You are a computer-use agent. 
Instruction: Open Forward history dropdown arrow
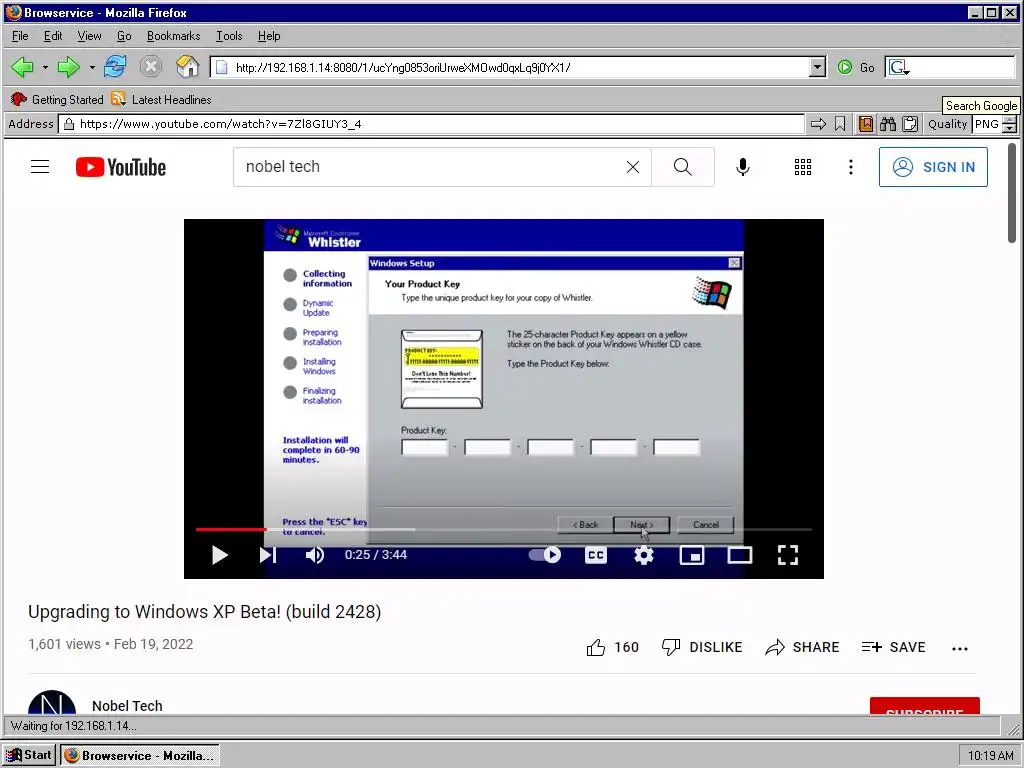point(92,67)
